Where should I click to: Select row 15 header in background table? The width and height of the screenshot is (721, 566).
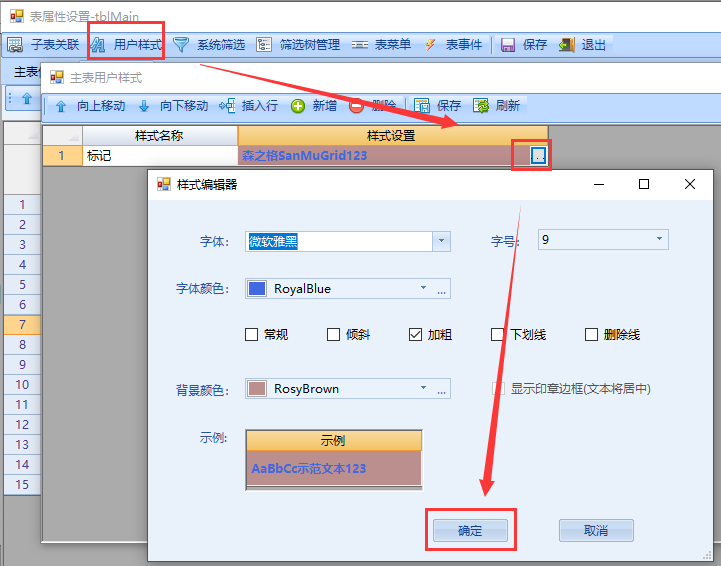(x=22, y=485)
